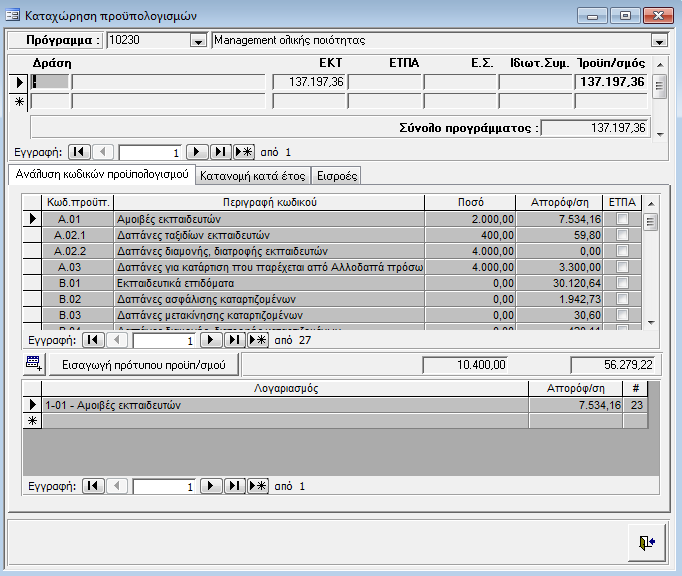This screenshot has width=682, height=576.
Task: Expand the program name dropdown arrow
Action: click(x=658, y=41)
